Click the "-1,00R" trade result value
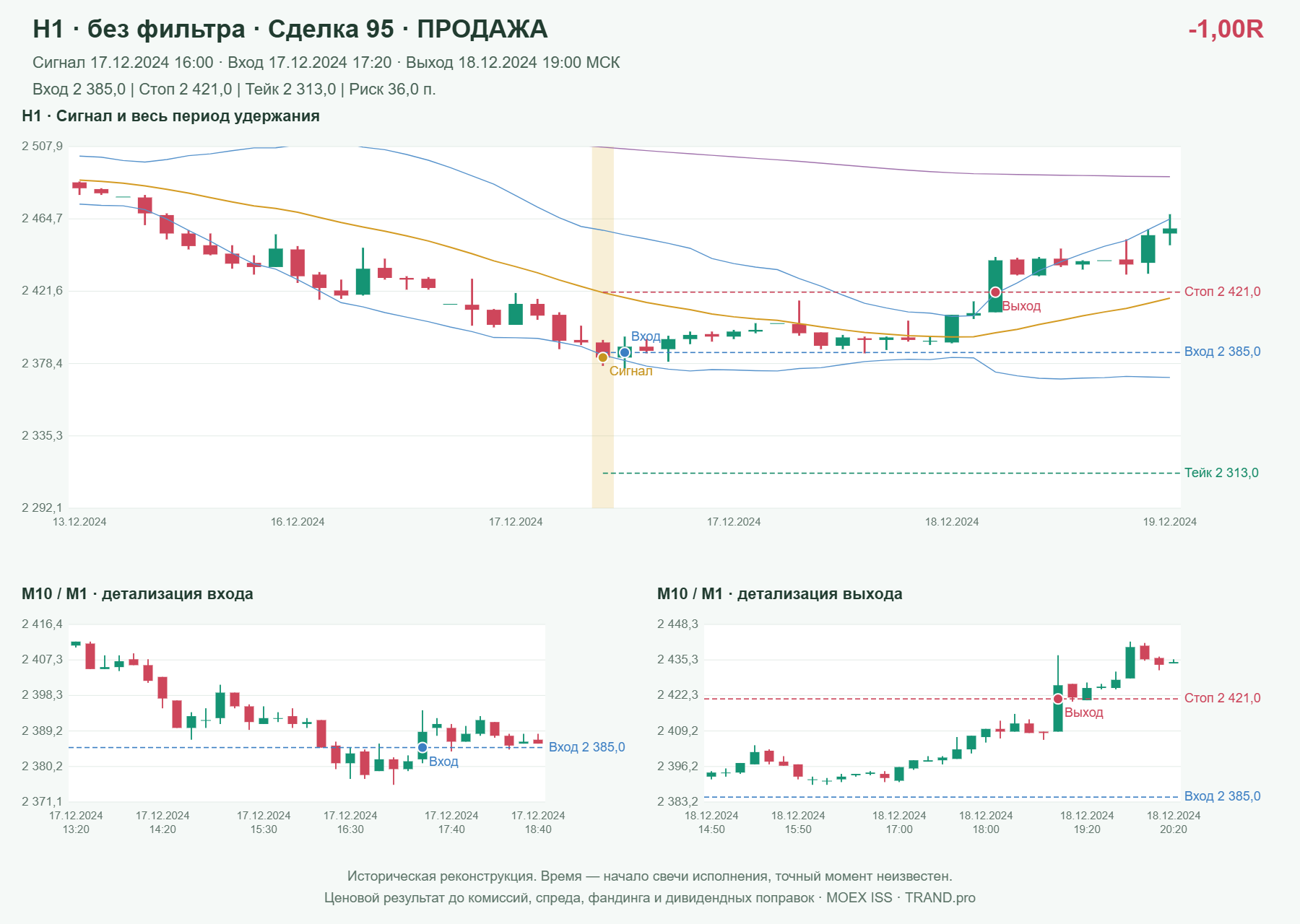The width and height of the screenshot is (1300, 924). 1226,29
